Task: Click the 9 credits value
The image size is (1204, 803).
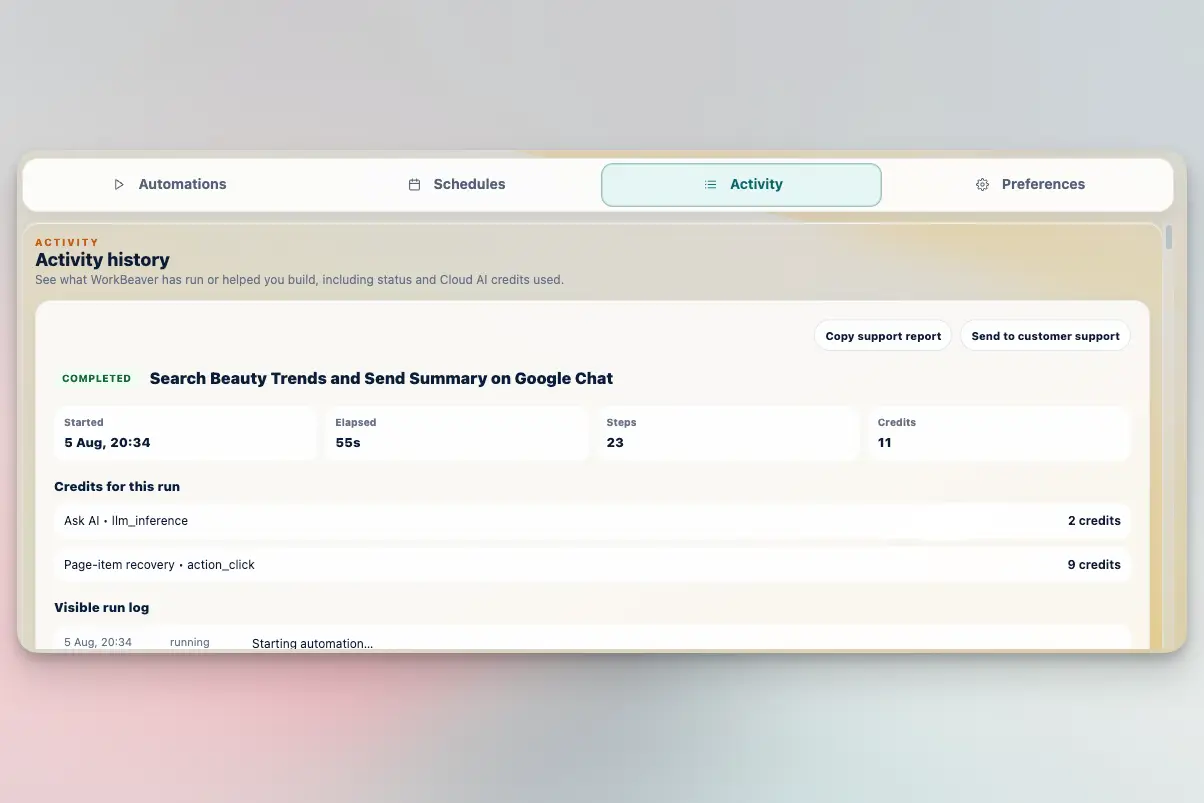Action: (1094, 565)
